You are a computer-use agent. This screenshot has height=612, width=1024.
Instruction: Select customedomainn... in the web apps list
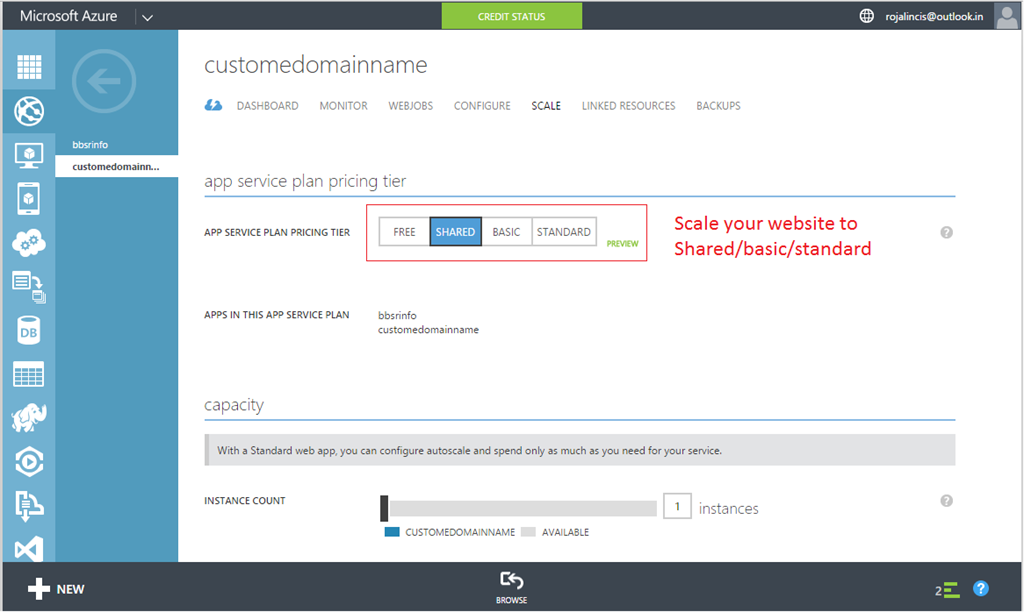point(116,167)
